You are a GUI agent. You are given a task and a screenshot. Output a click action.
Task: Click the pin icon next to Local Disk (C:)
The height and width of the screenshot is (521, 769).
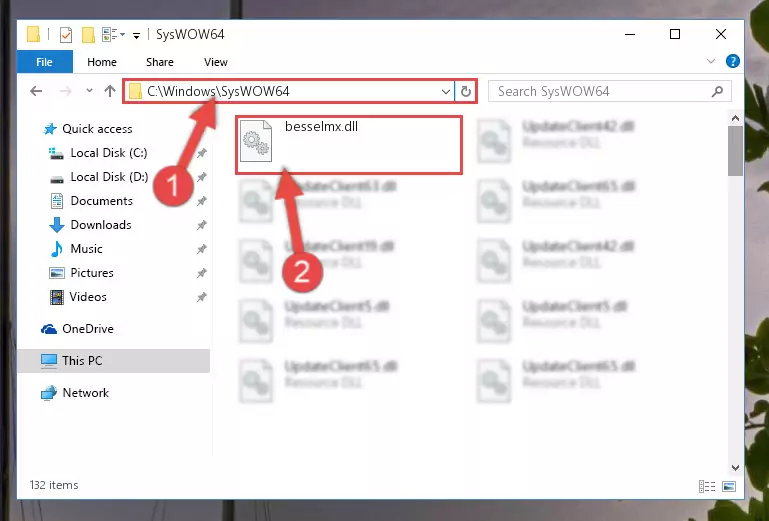pyautogui.click(x=202, y=154)
